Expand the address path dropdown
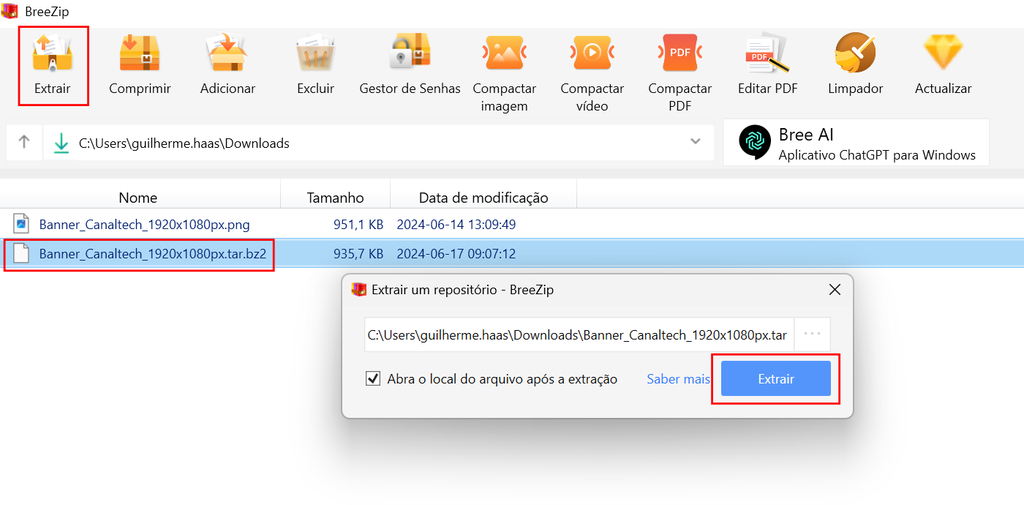 point(696,141)
